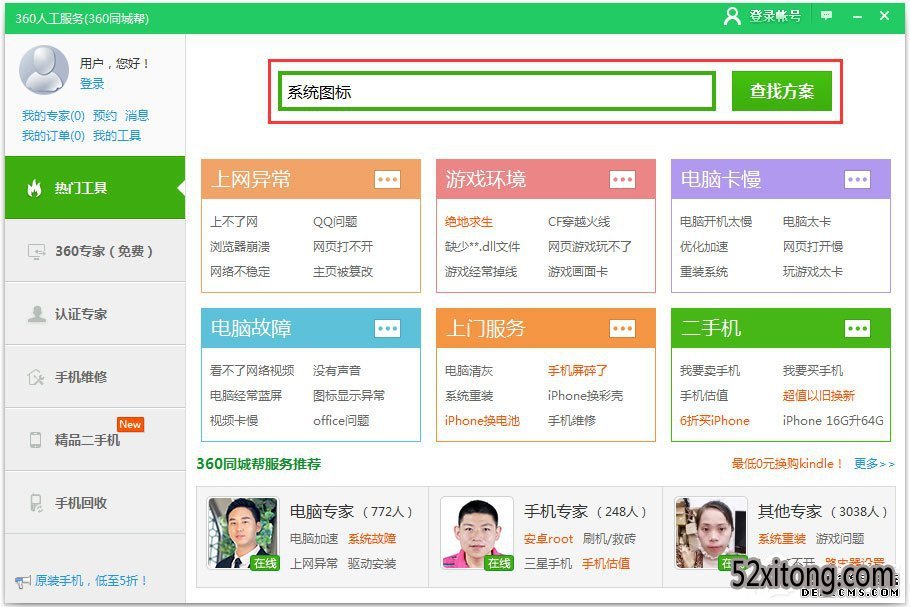The height and width of the screenshot is (607, 910).
Task: Select 没有声音 item
Action: click(337, 371)
